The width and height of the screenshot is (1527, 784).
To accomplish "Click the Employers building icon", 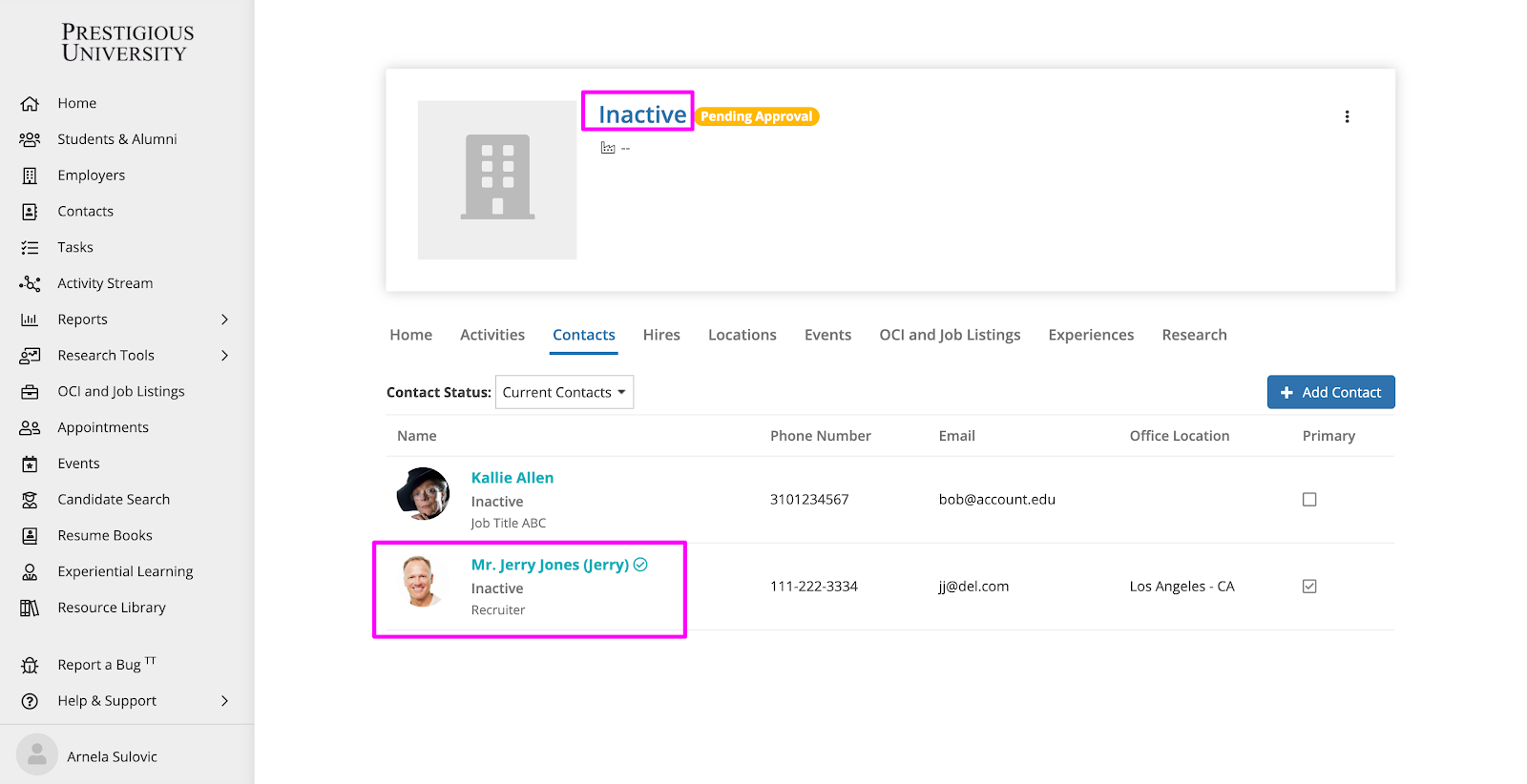I will tap(30, 175).
